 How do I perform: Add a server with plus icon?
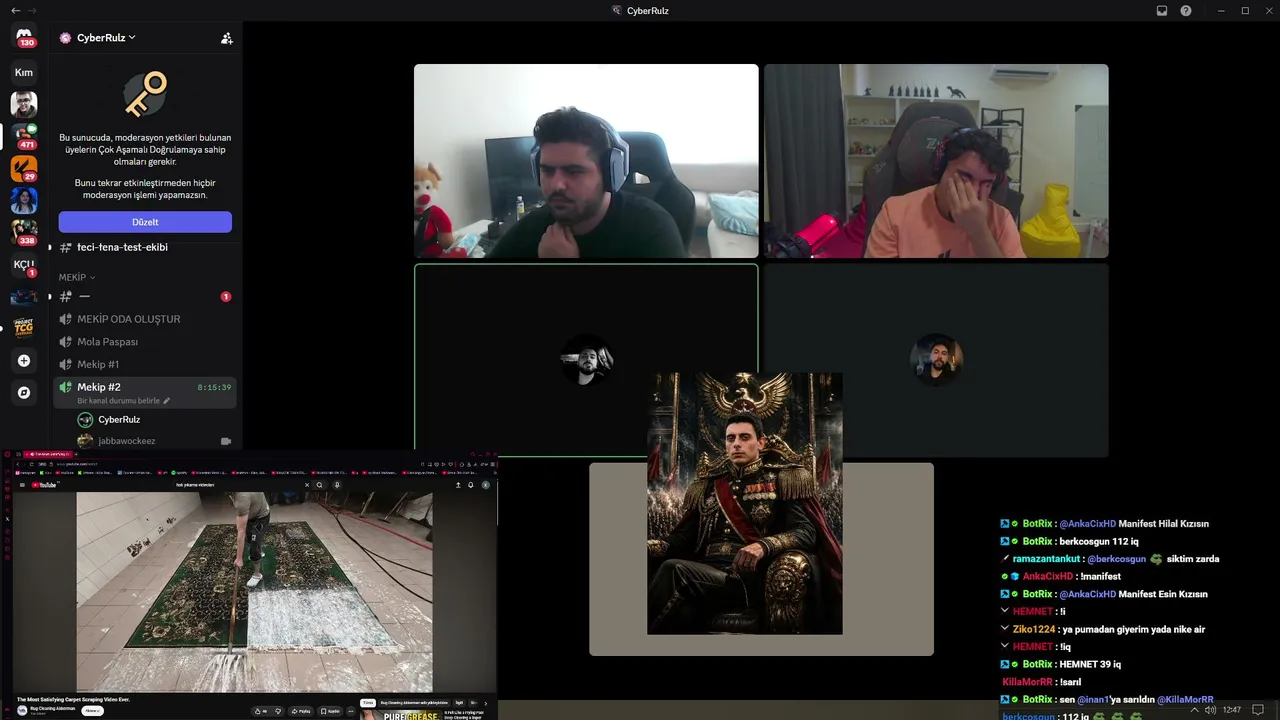click(24, 360)
